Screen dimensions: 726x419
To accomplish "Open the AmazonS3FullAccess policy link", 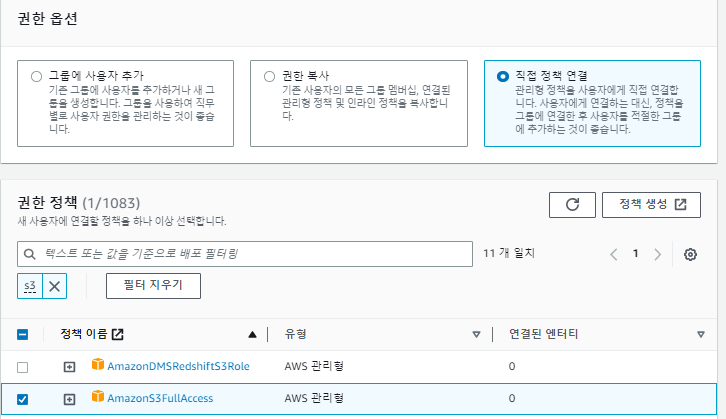I will coord(160,398).
